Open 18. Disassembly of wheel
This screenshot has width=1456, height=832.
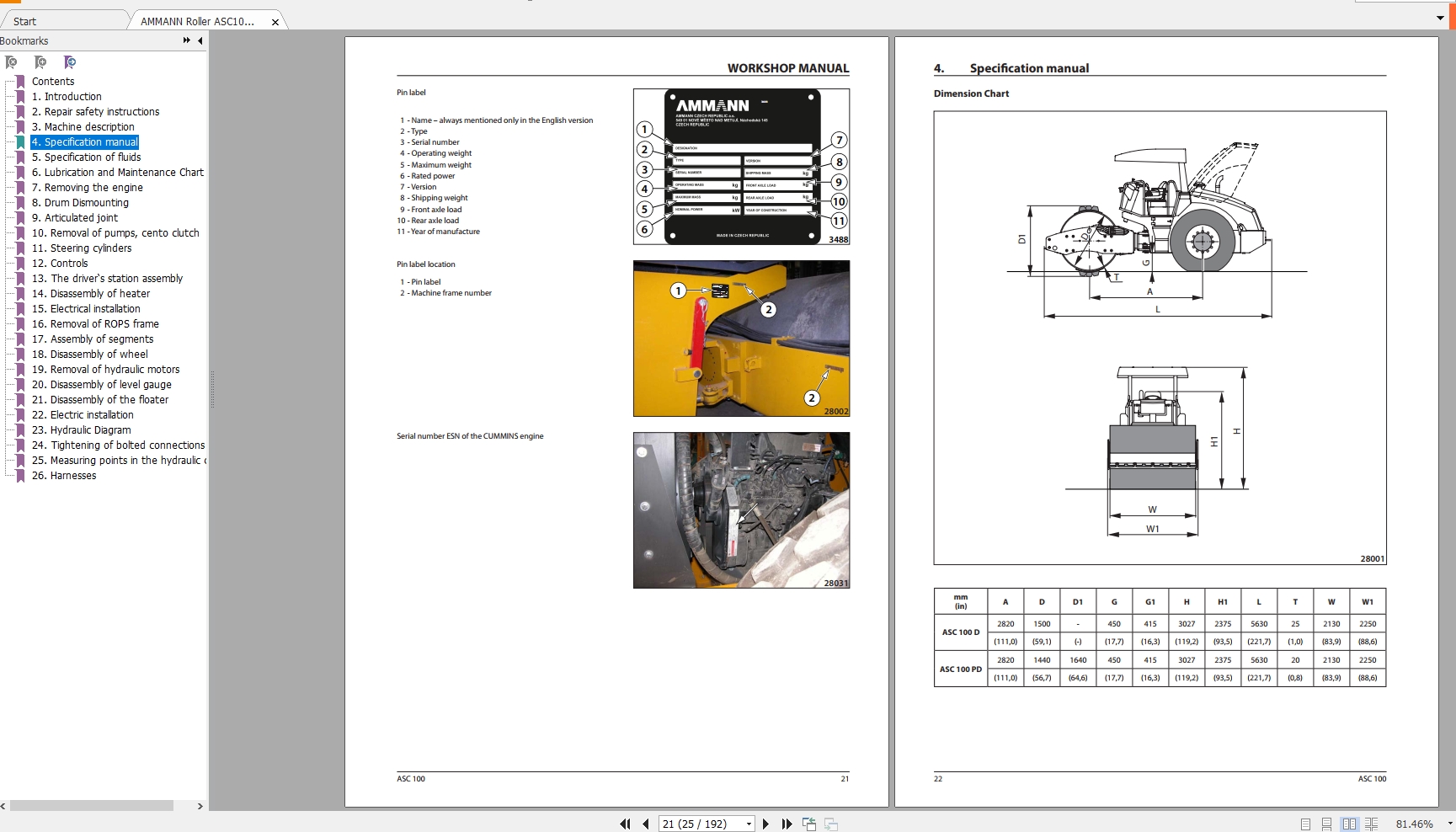point(90,355)
